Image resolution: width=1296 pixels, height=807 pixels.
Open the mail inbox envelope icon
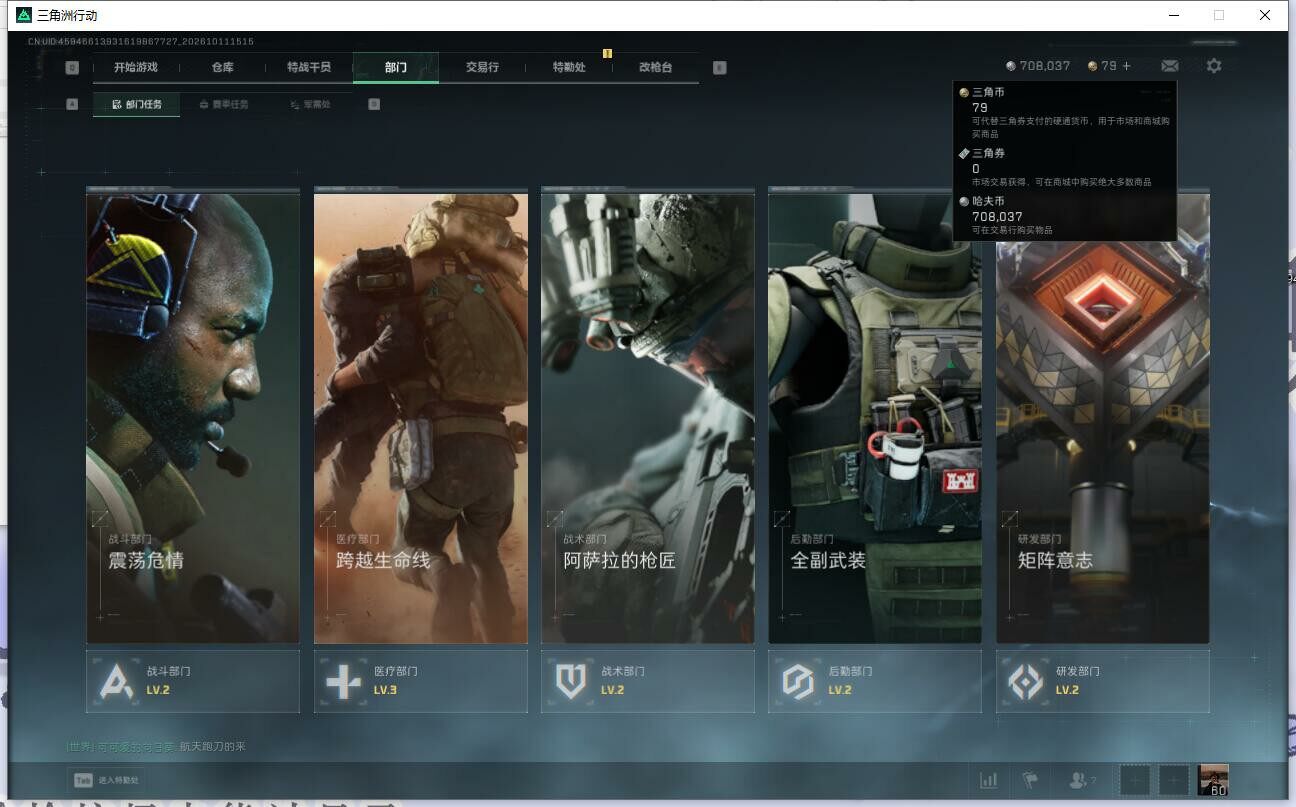pyautogui.click(x=1169, y=66)
